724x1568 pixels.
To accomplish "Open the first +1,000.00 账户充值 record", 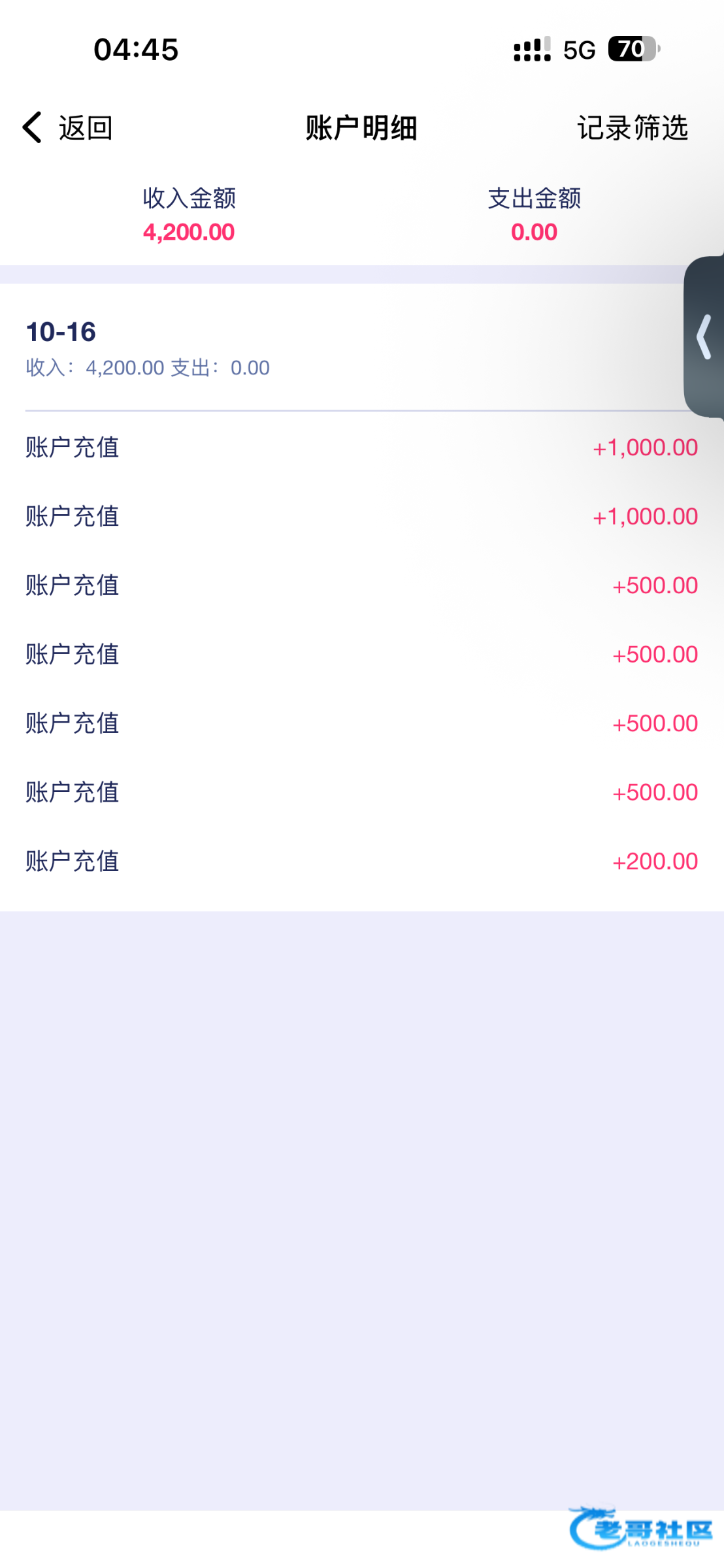I will pyautogui.click(x=361, y=448).
